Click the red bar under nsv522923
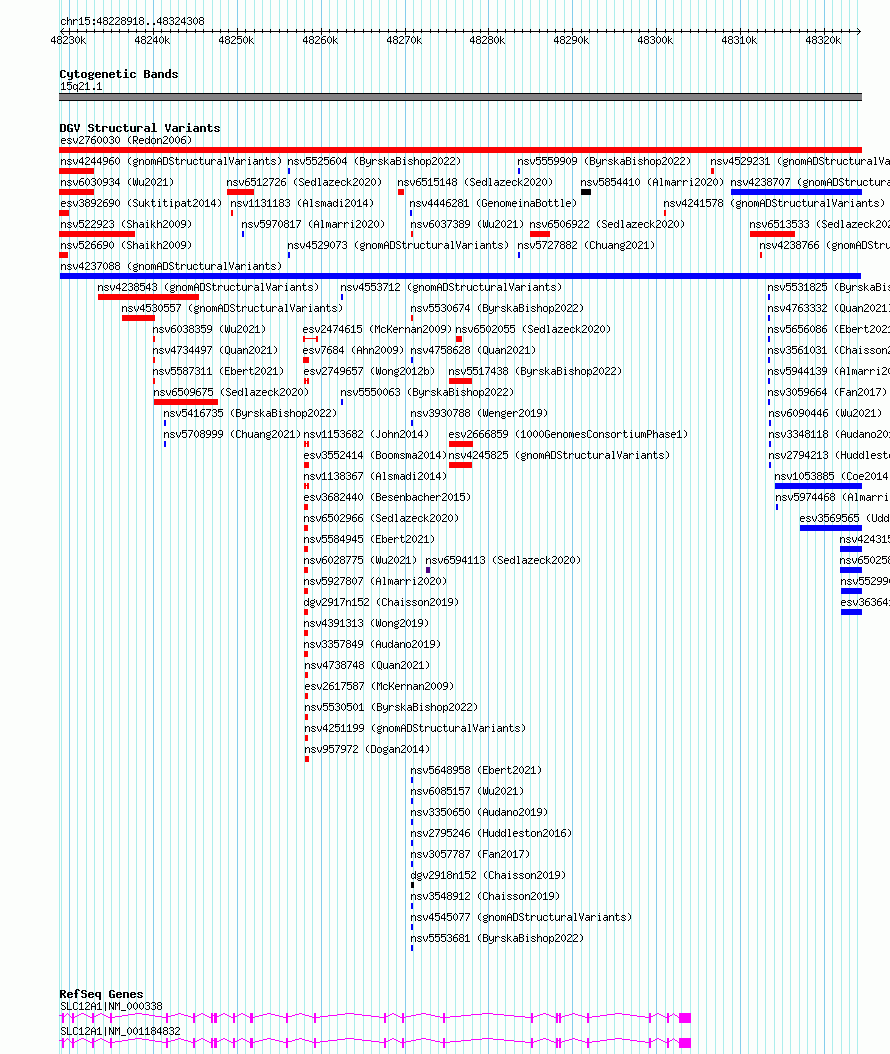The height and width of the screenshot is (1054, 890). click(x=97, y=234)
